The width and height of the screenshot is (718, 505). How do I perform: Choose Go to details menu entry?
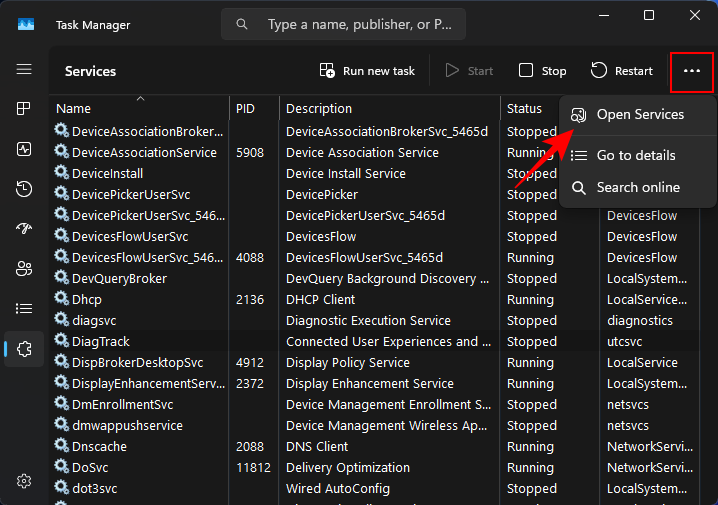pyautogui.click(x=637, y=156)
